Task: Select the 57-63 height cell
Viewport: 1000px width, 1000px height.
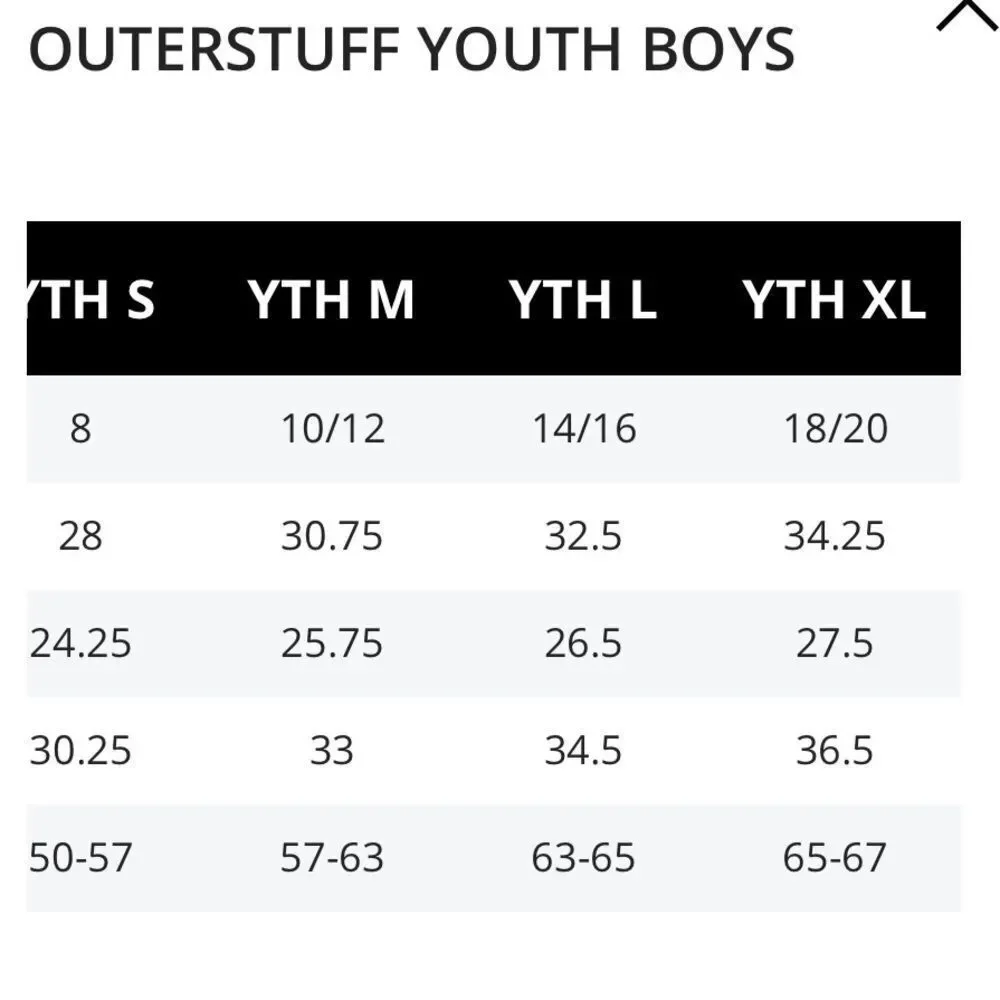Action: tap(332, 857)
